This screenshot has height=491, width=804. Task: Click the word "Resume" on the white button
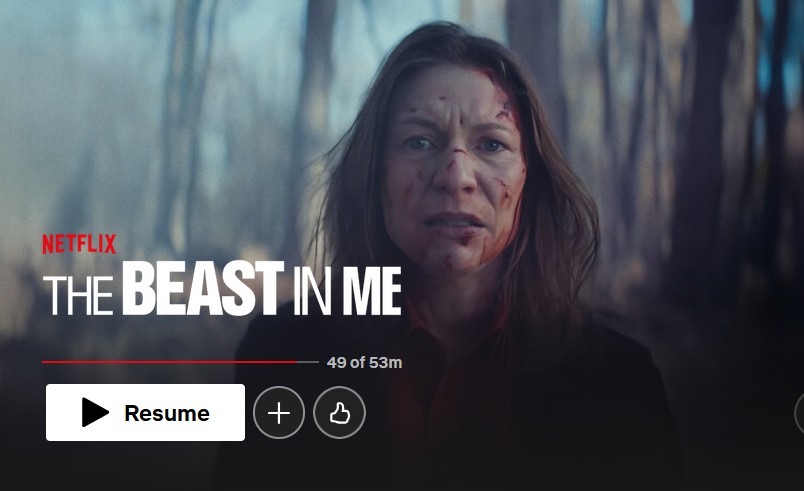pos(167,413)
